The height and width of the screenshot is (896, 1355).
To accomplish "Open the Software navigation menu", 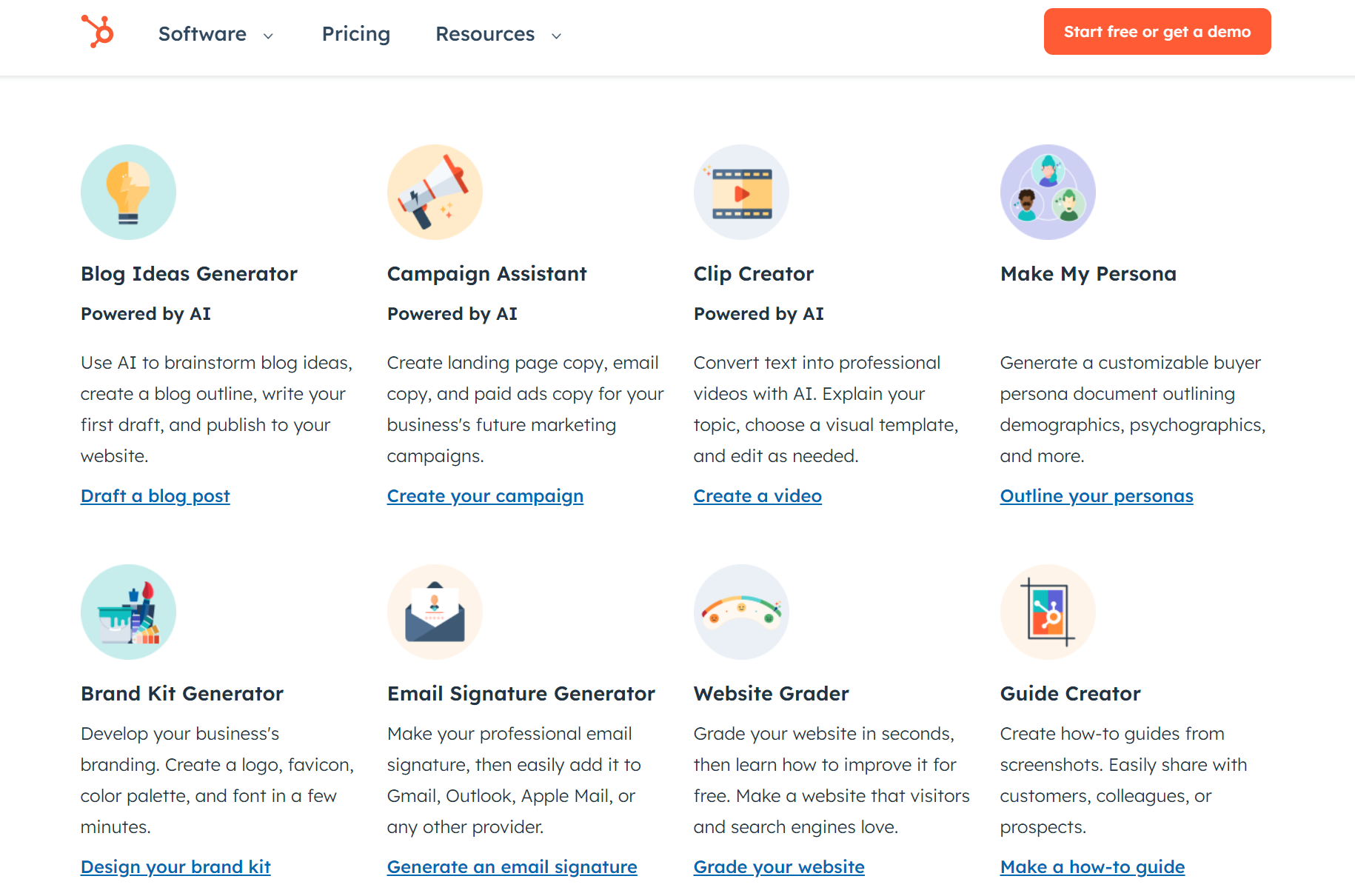I will [202, 34].
